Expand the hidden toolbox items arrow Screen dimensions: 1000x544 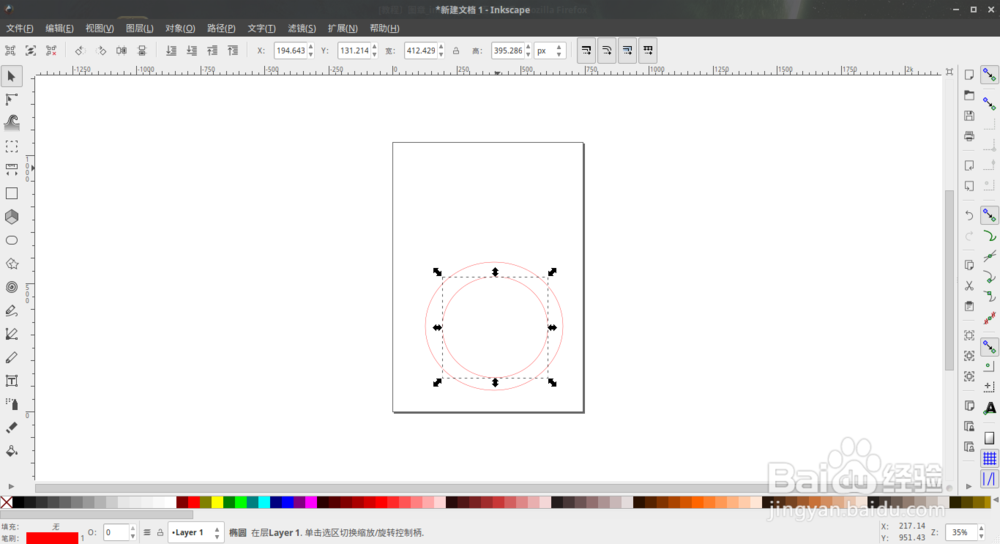(x=11, y=487)
